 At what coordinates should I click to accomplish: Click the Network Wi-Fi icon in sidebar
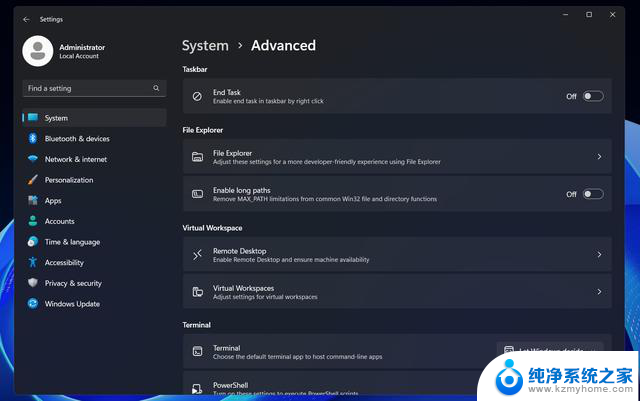pos(33,159)
